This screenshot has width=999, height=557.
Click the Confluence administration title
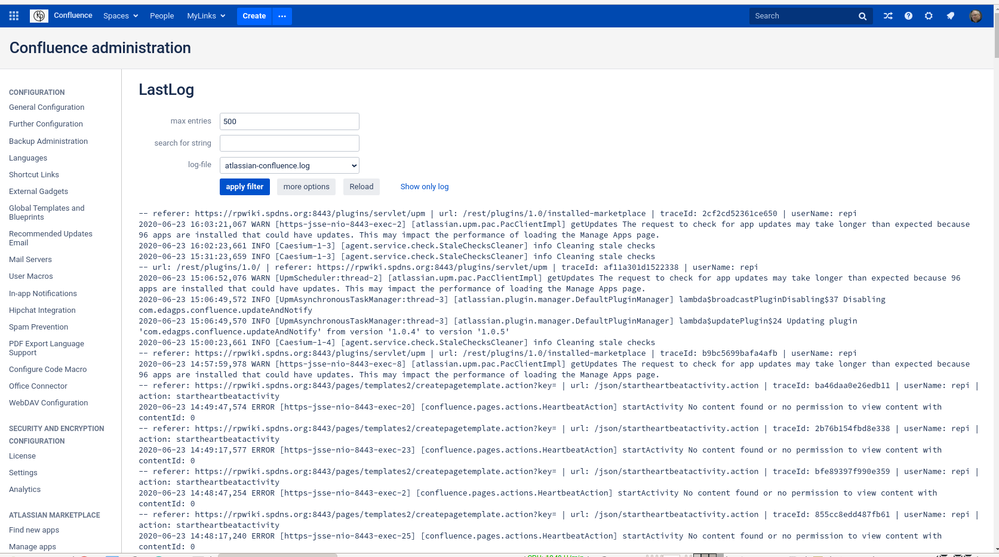[x=100, y=48]
